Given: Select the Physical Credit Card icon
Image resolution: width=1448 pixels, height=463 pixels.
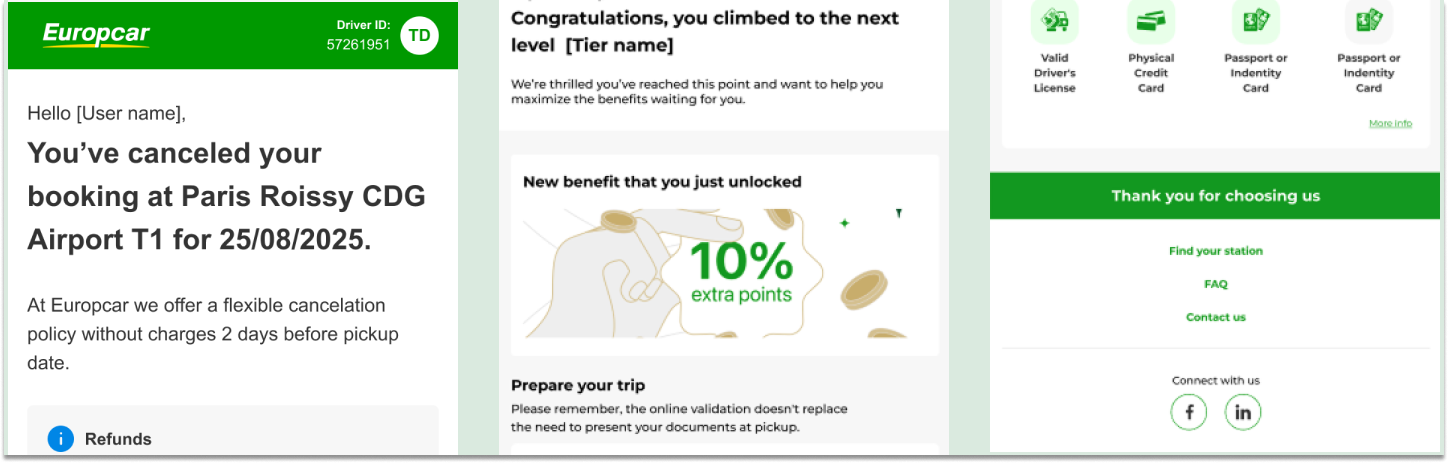Looking at the screenshot, I should 1151,20.
